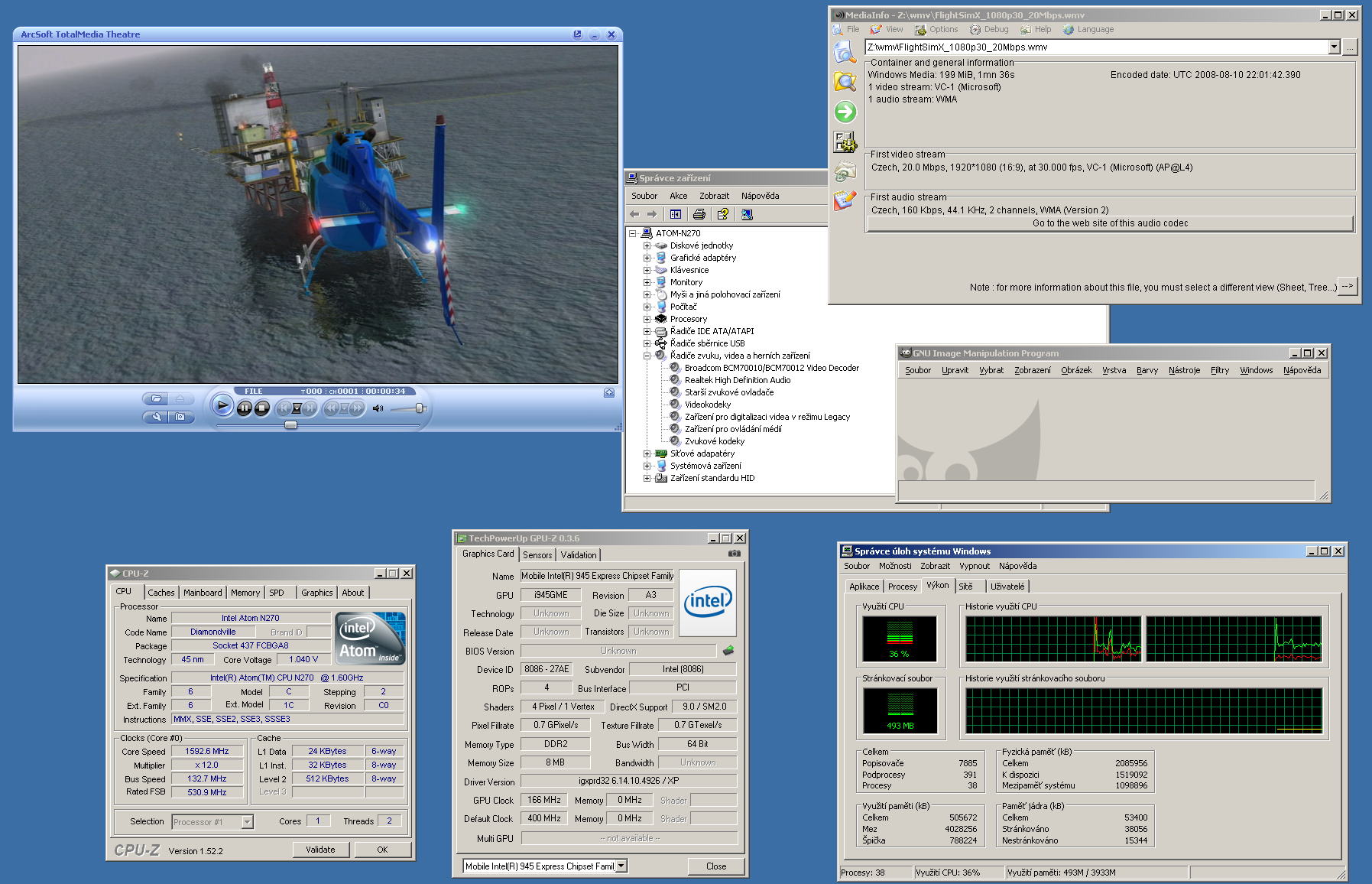Click the Aplikace tab in the Windows task manager (Správce úloh)

pos(864,587)
